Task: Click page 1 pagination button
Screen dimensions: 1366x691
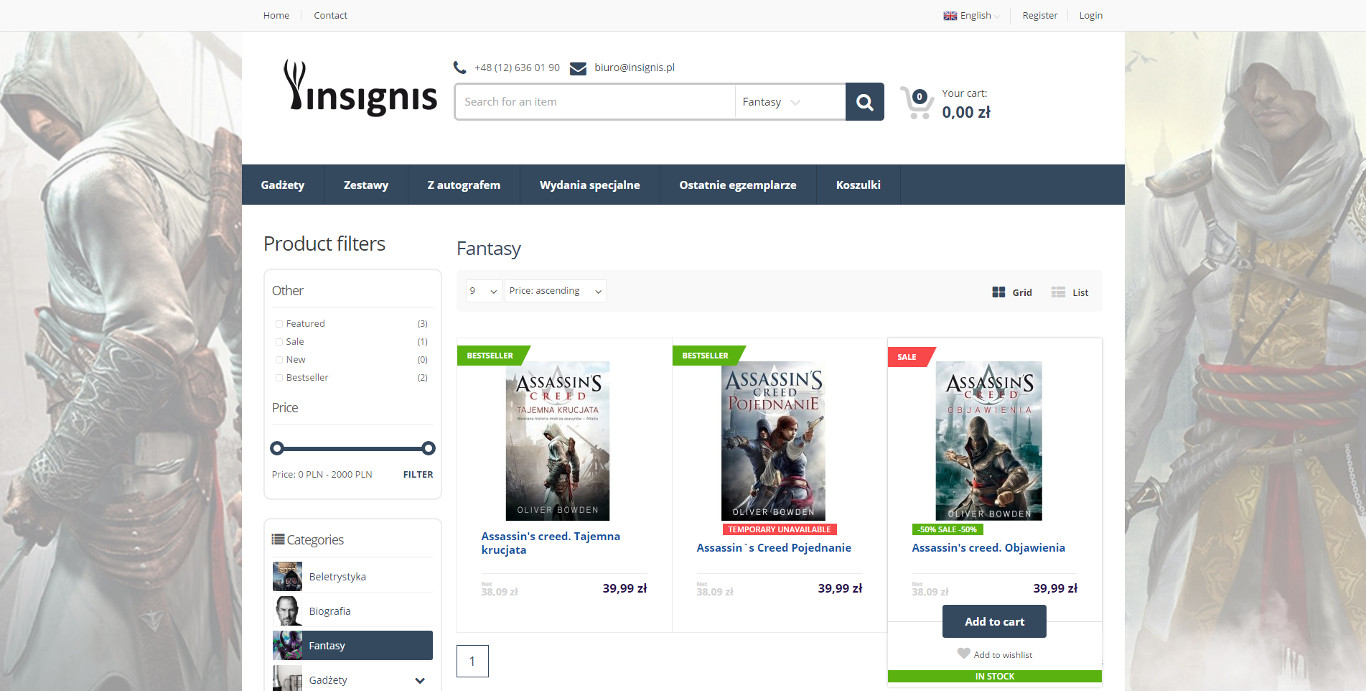Action: (472, 661)
